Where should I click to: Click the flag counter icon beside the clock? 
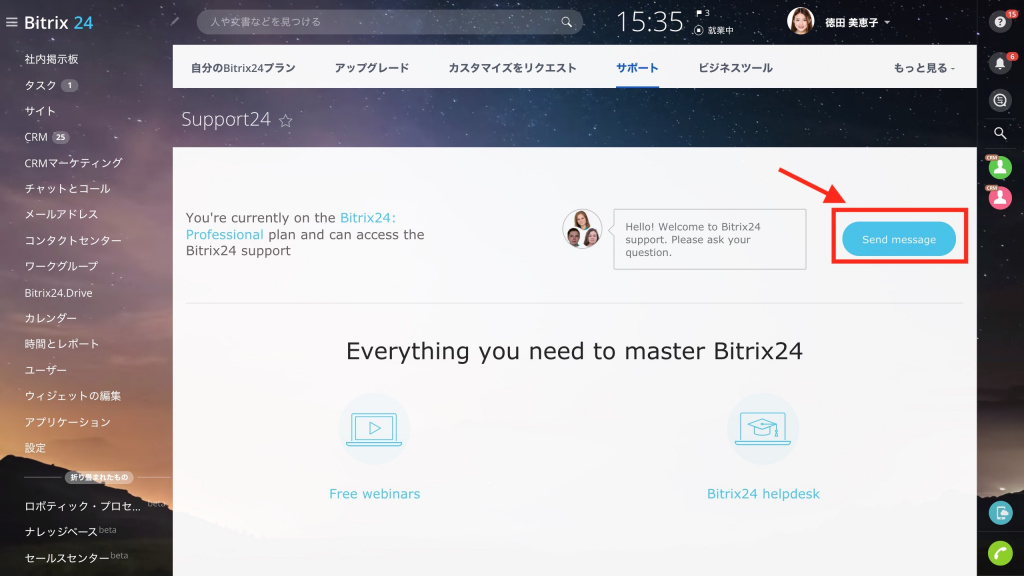[x=703, y=13]
